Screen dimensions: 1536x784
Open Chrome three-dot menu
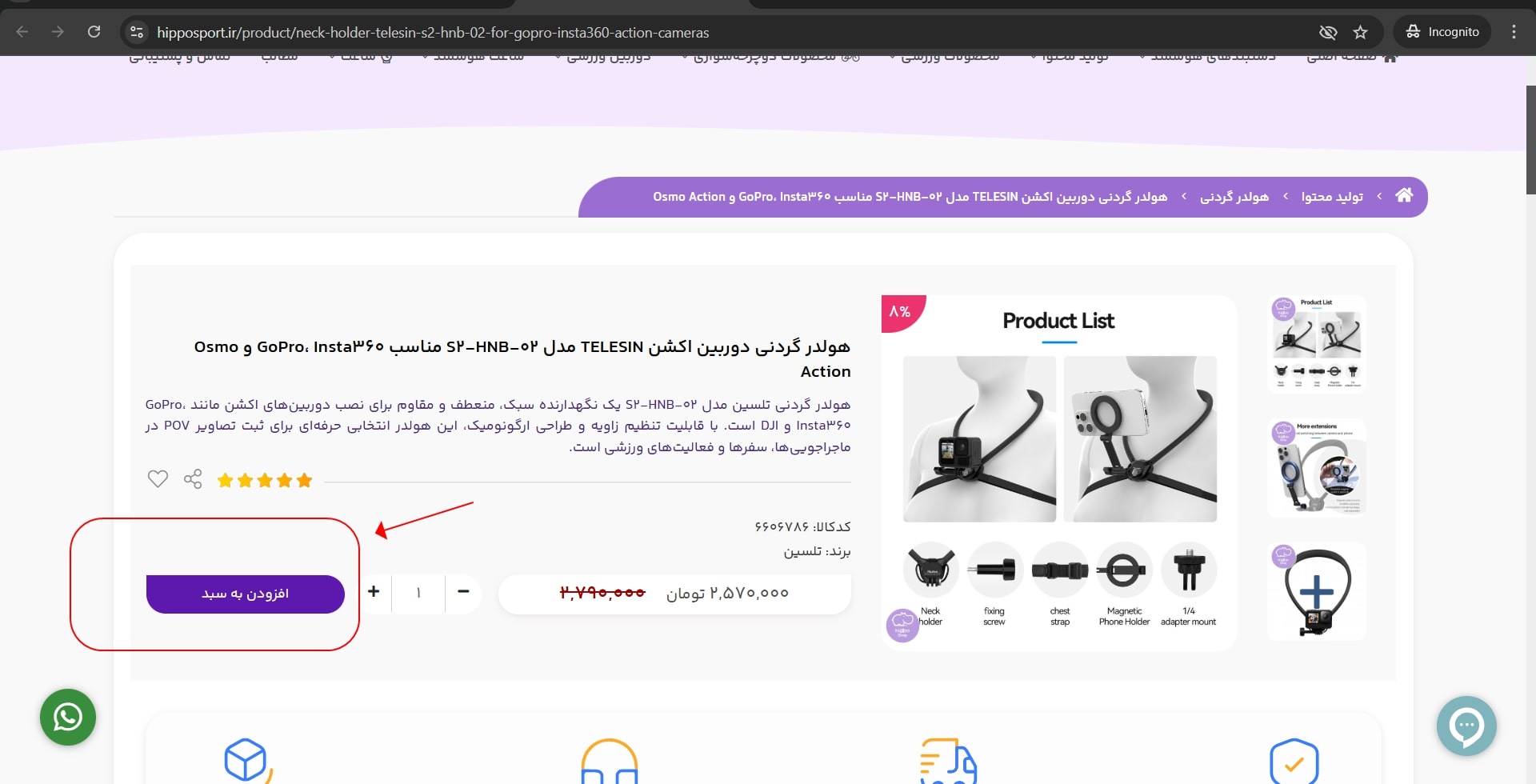coord(1514,32)
